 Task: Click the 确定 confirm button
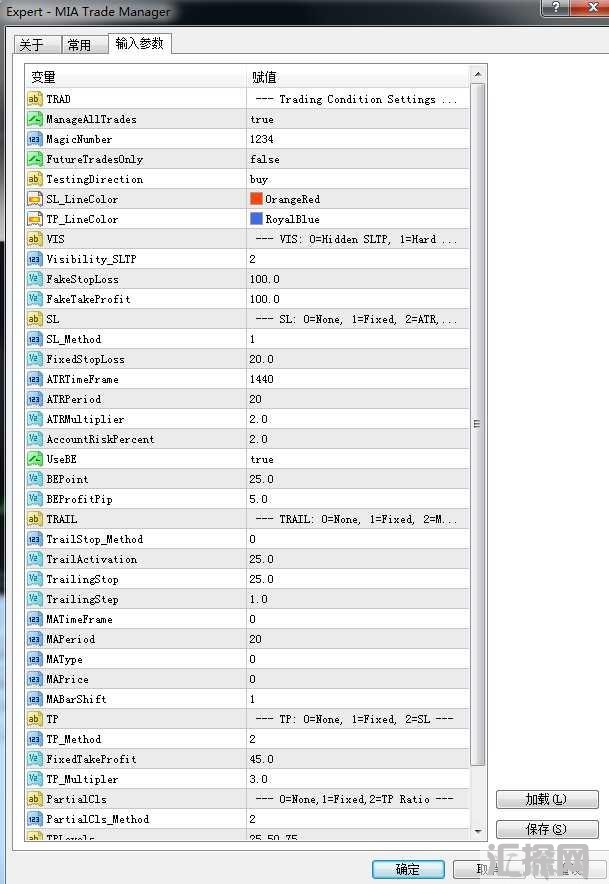408,869
